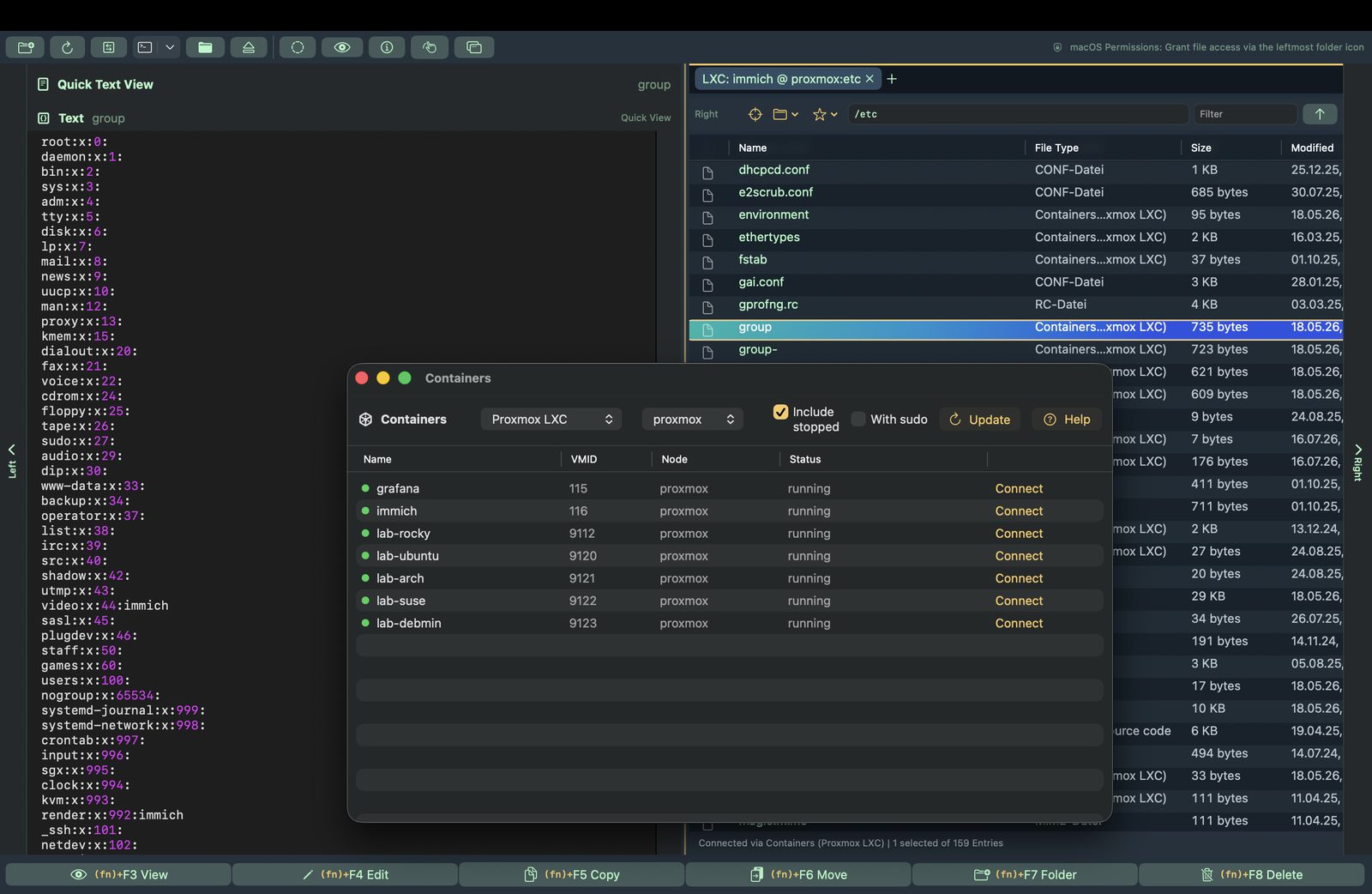The height and width of the screenshot is (894, 1372).
Task: Open the Proxmox LXC container type dropdown
Action: [551, 419]
